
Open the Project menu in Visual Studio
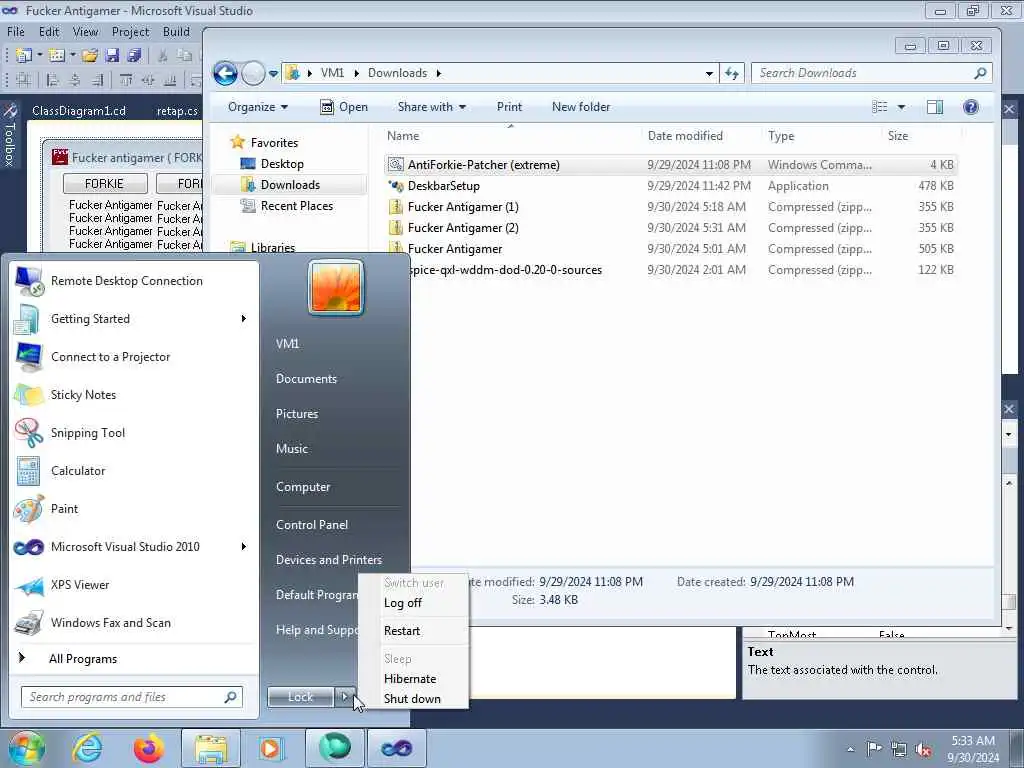(x=130, y=32)
